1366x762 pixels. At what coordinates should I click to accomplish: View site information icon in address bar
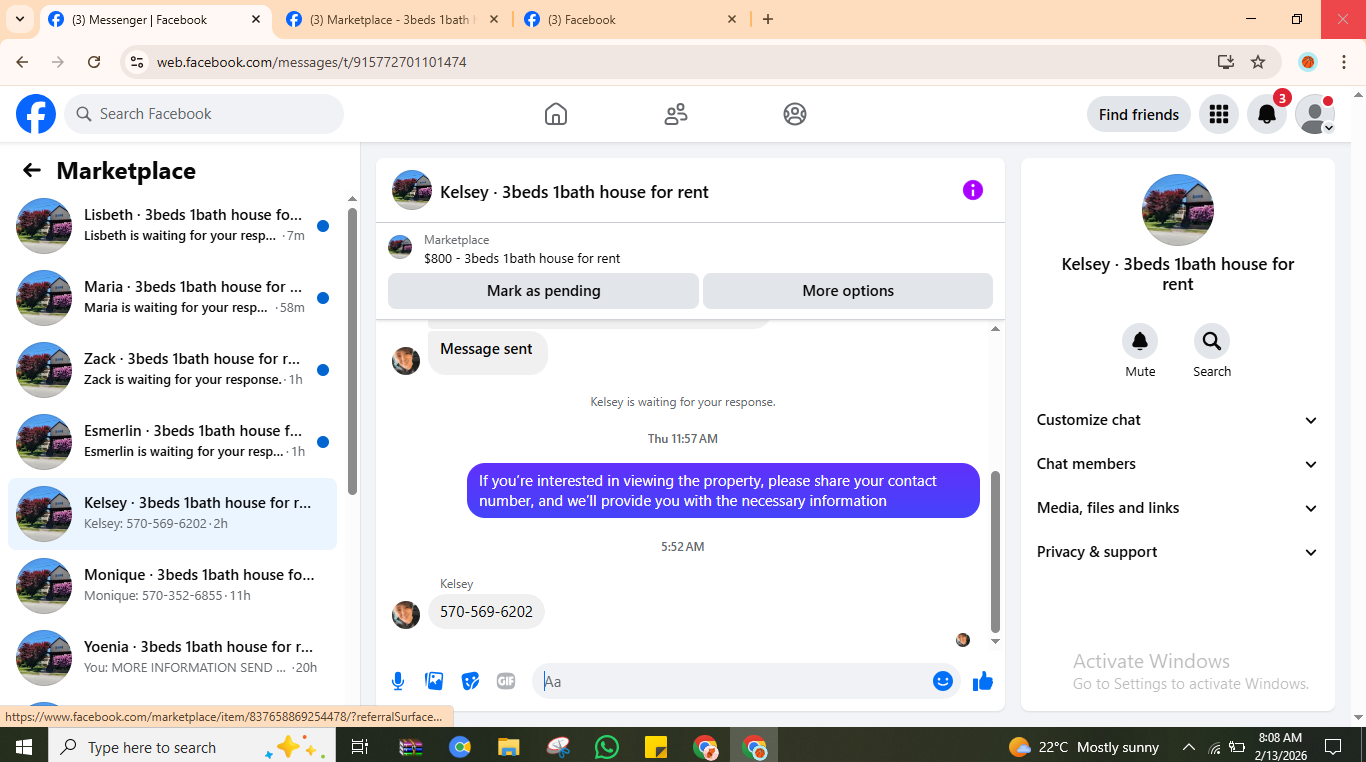(x=138, y=62)
